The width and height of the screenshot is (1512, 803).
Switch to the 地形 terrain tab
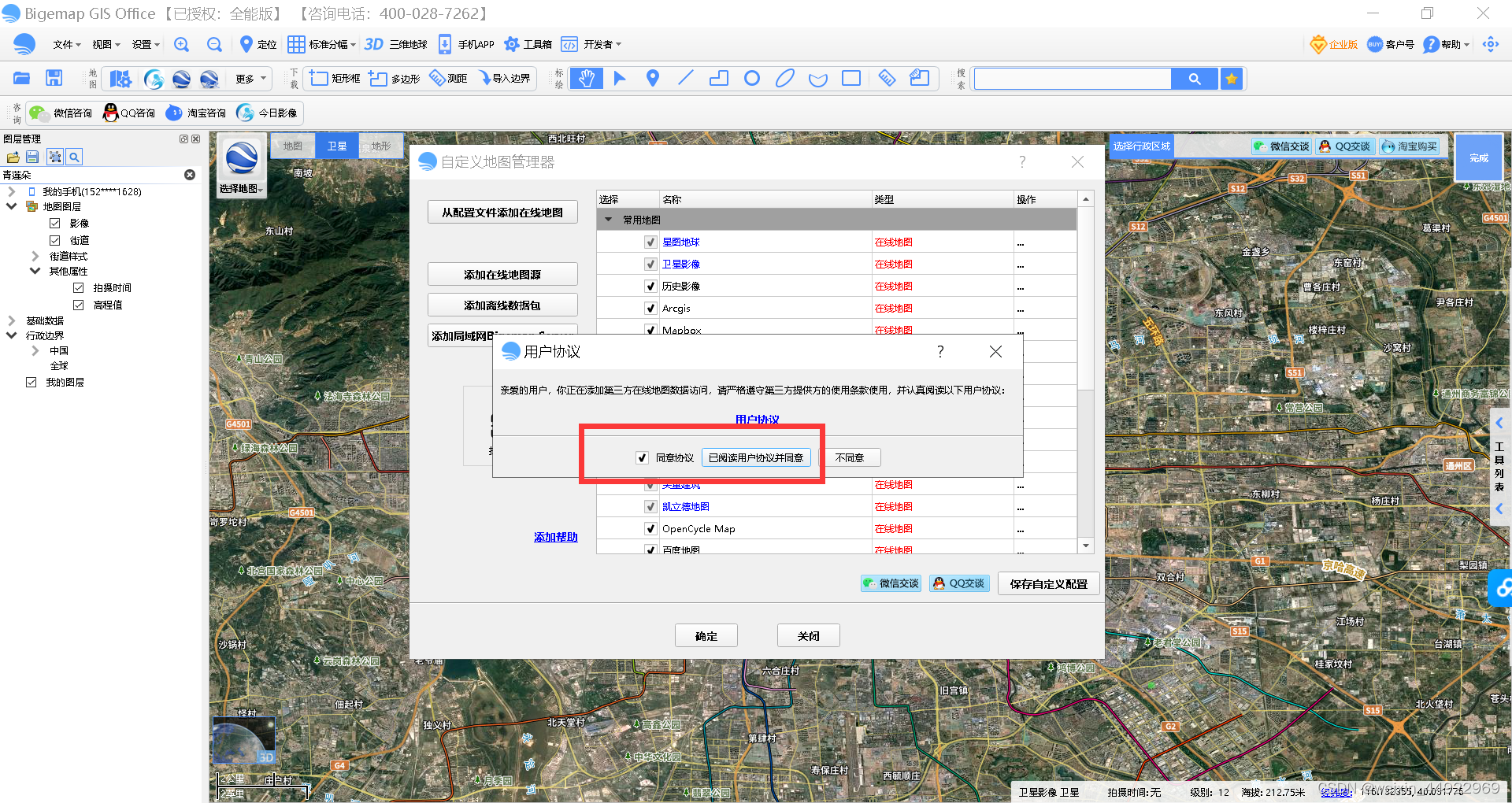pos(381,146)
